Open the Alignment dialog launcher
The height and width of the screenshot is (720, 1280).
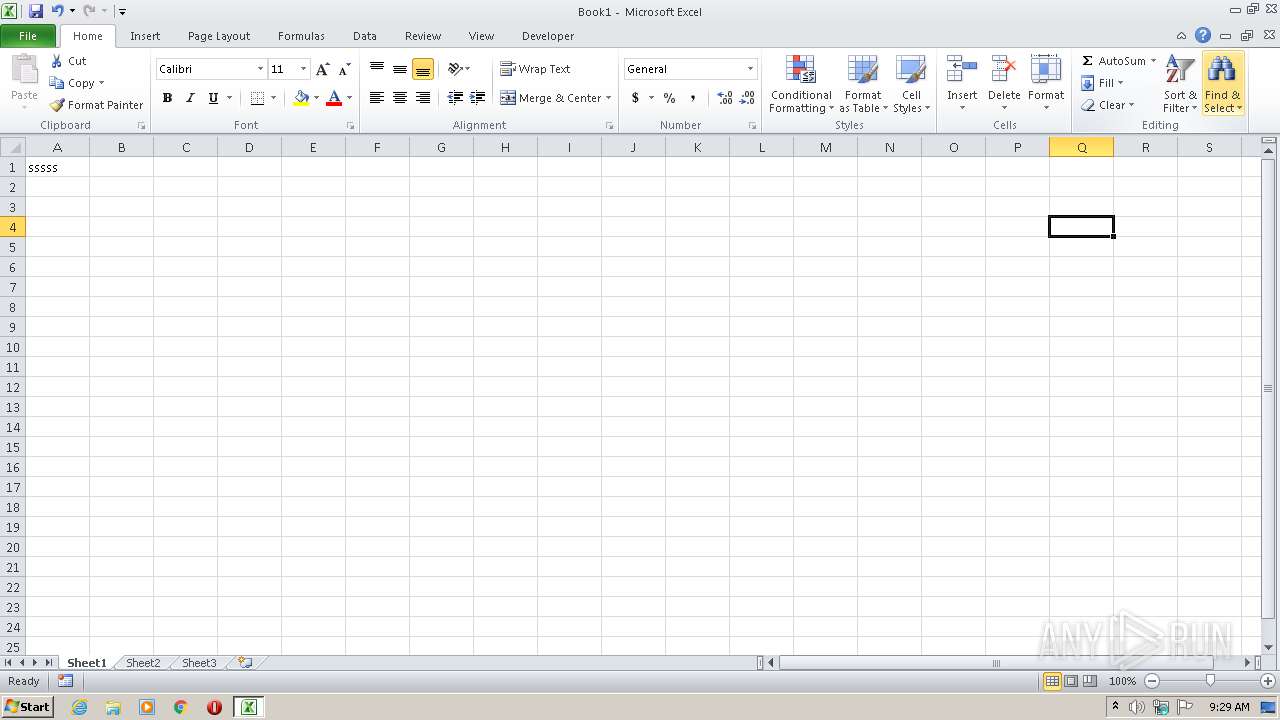click(610, 126)
